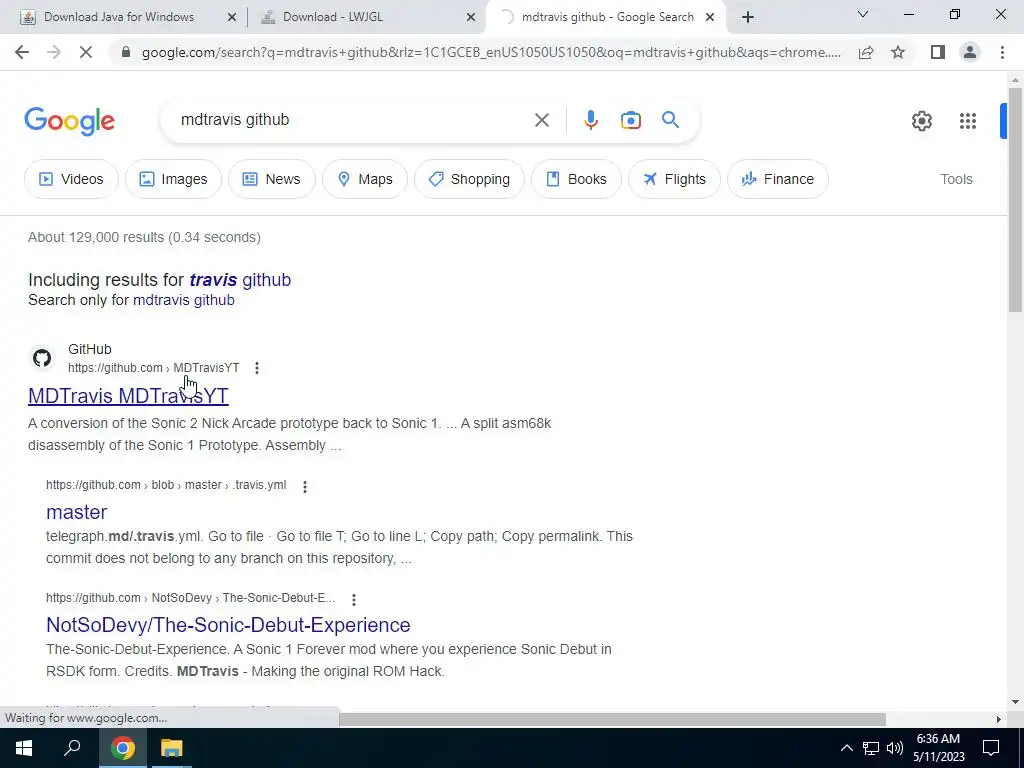Open tab search chevron

click(x=862, y=14)
